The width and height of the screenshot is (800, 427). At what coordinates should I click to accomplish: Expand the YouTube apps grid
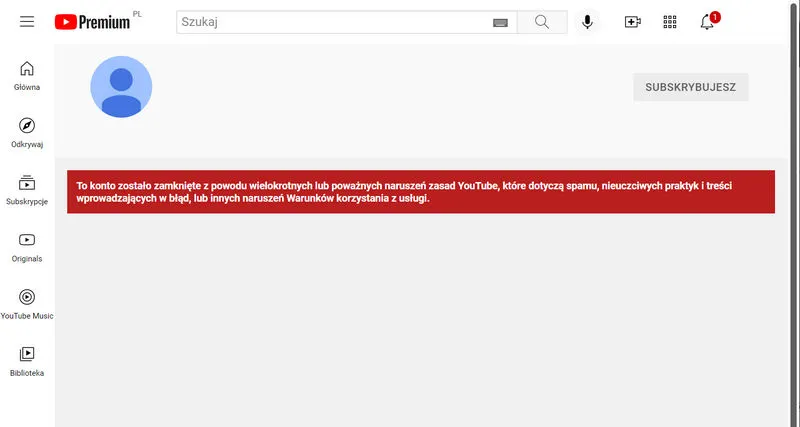(670, 22)
